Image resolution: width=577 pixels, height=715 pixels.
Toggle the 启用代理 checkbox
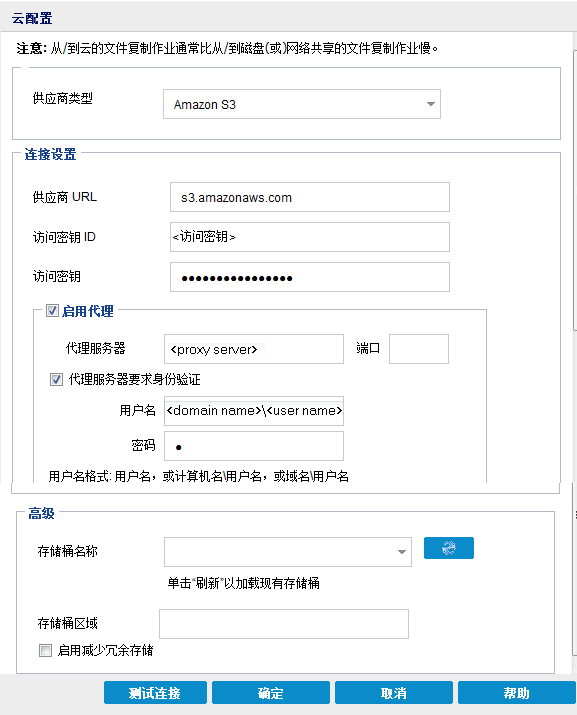click(x=52, y=311)
